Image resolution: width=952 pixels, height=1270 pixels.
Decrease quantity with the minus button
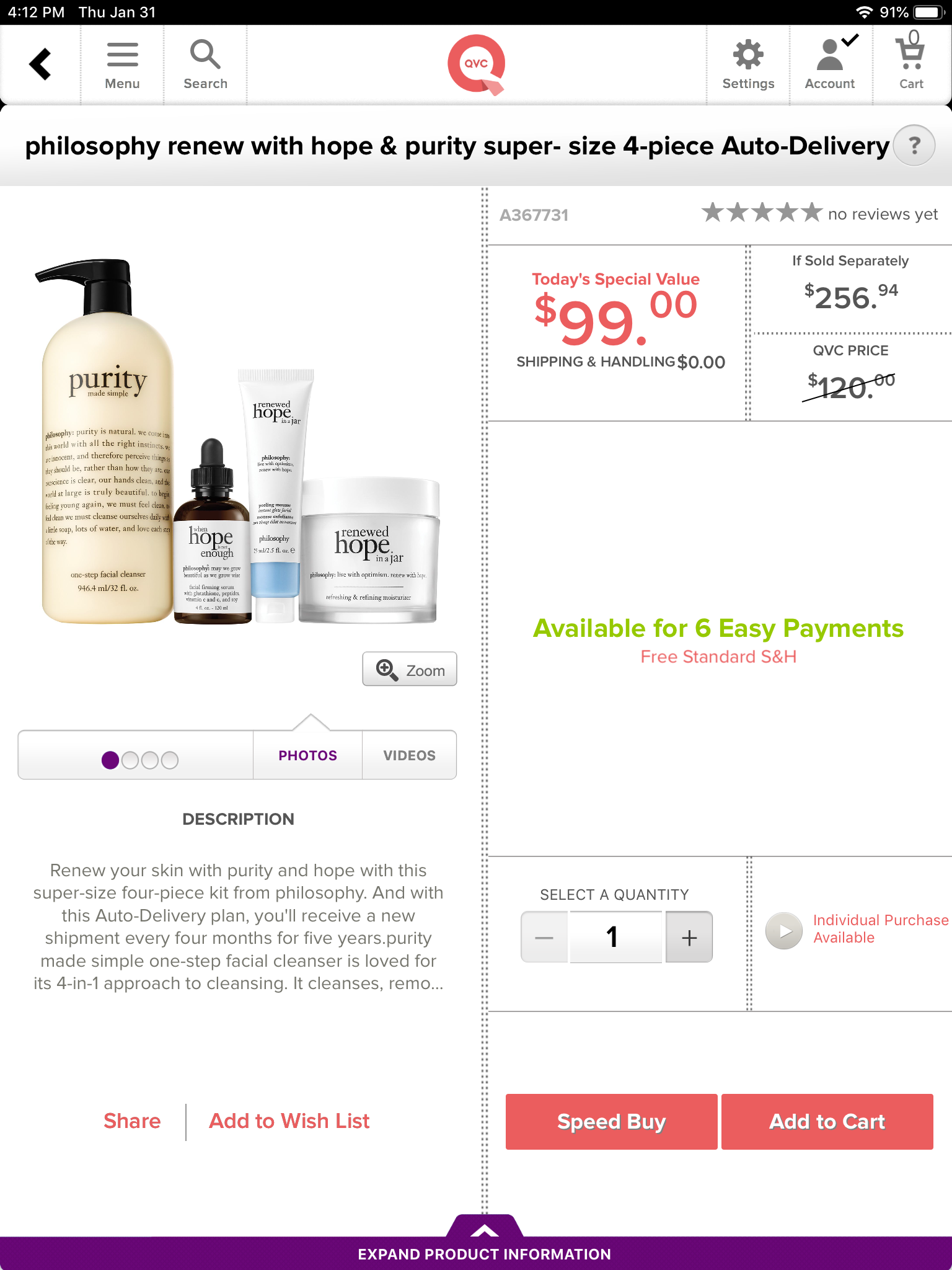pos(544,937)
